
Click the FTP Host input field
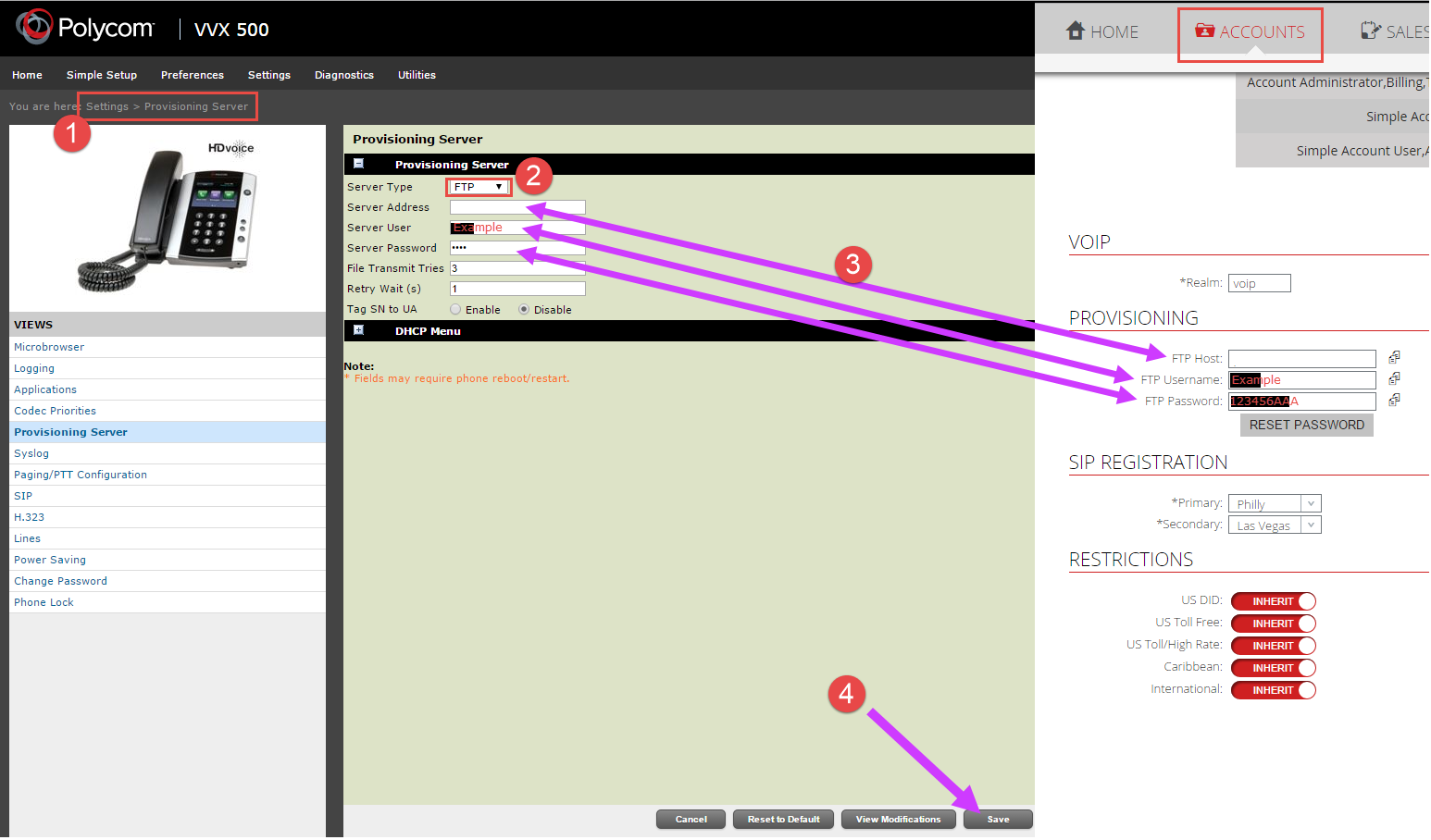click(x=1302, y=359)
